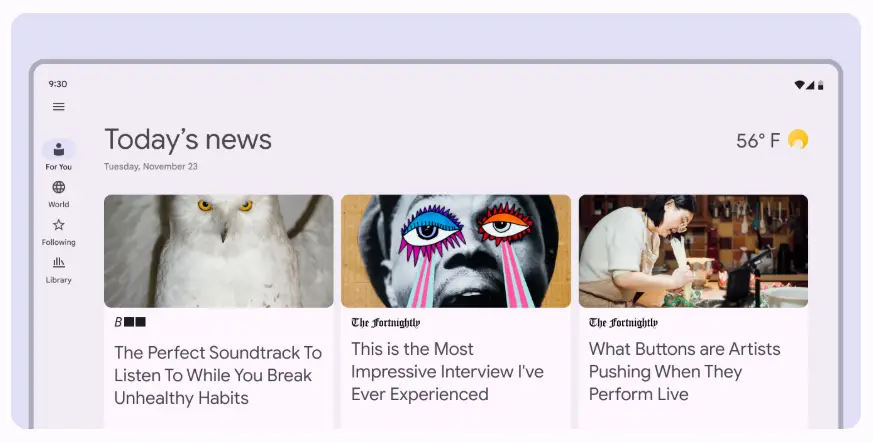This screenshot has height=442, width=873.
Task: Open the World globe icon
Action: click(58, 187)
